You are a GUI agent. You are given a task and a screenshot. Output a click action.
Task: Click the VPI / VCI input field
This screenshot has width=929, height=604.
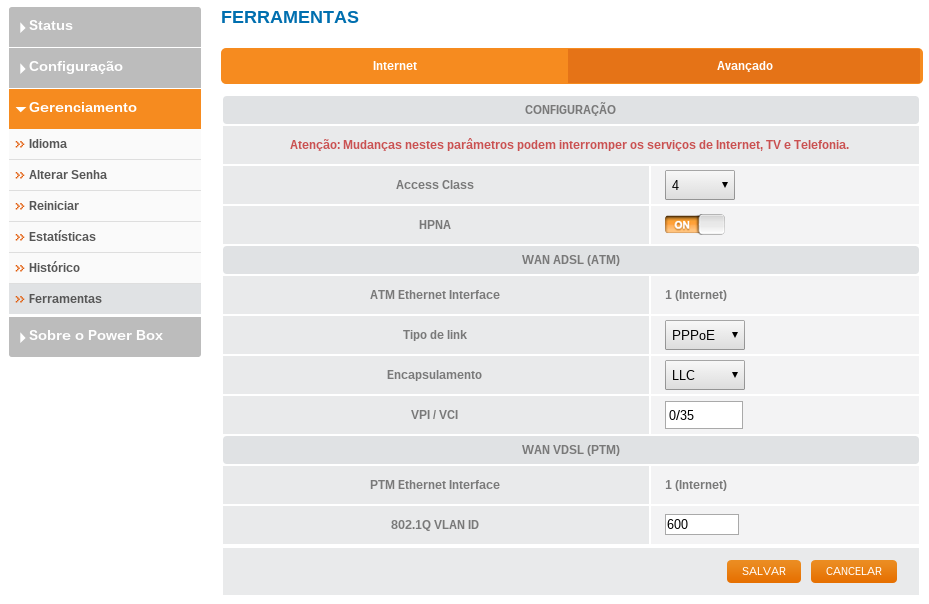point(704,415)
